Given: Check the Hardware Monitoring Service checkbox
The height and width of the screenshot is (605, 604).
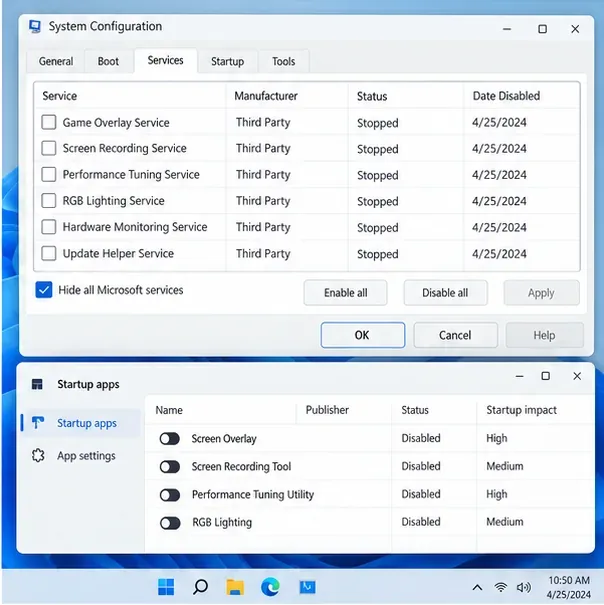Looking at the screenshot, I should tap(49, 227).
